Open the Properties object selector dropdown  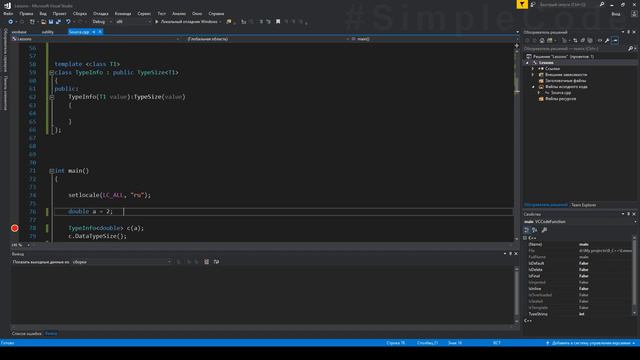(x=580, y=222)
